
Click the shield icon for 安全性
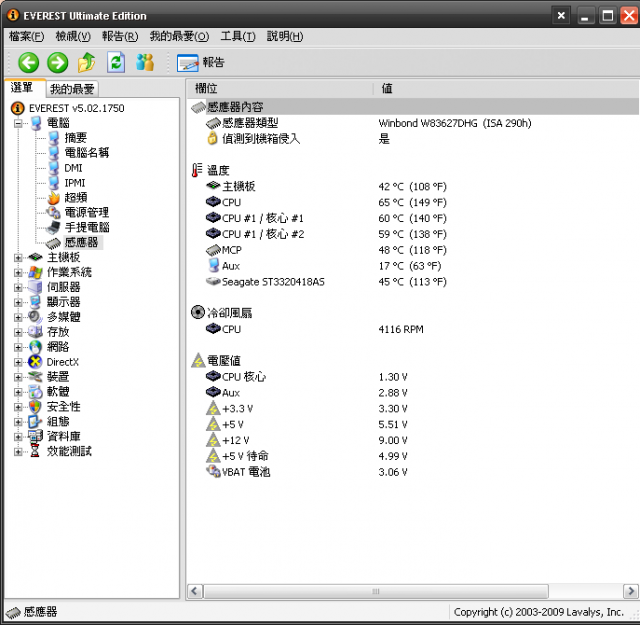[x=36, y=407]
